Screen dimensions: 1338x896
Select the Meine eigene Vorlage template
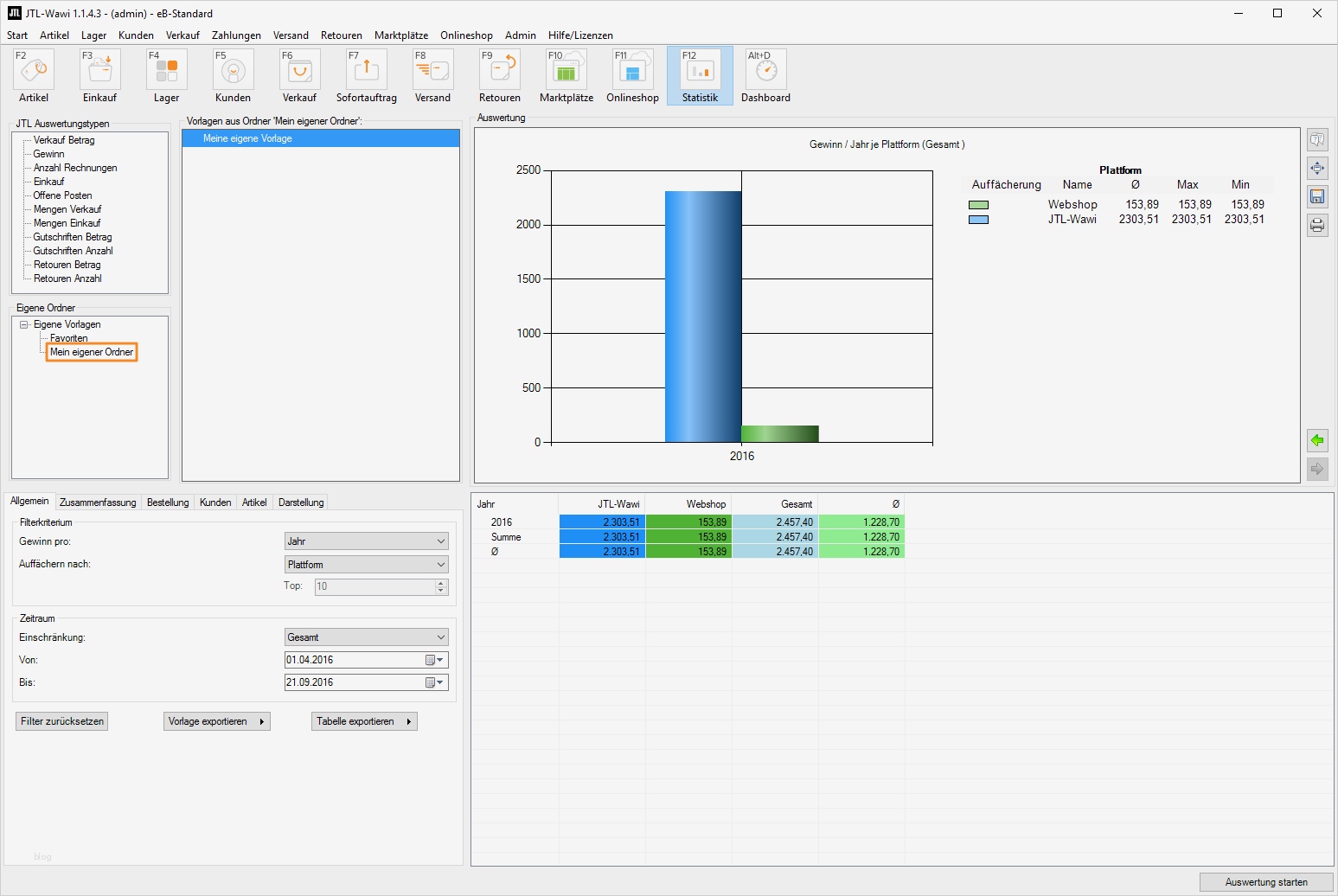pos(321,138)
